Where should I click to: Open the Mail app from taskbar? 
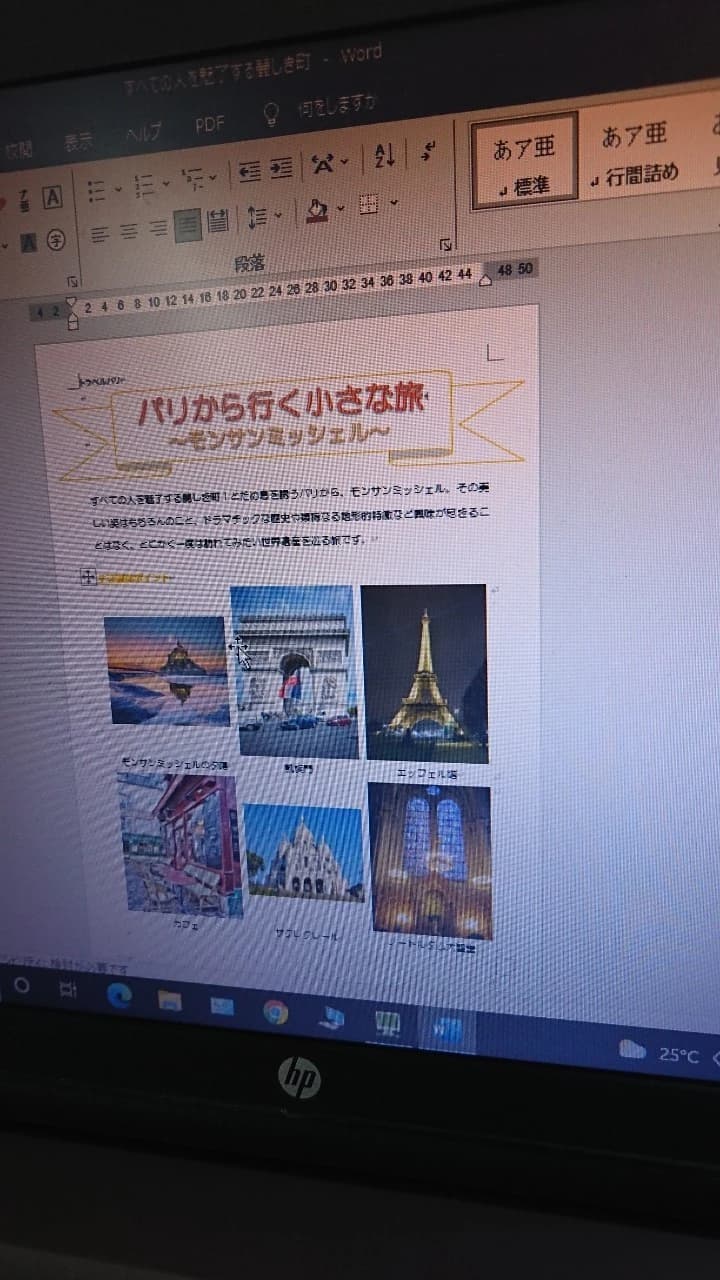pyautogui.click(x=222, y=1006)
